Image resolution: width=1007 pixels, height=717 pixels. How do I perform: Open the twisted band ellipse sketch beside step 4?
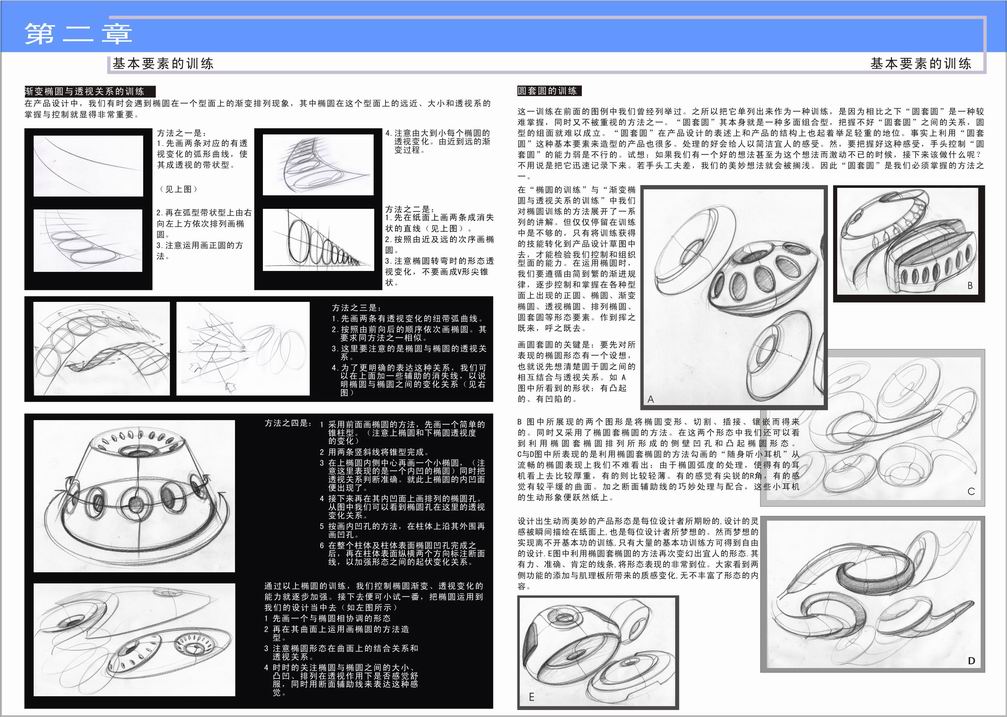(318, 164)
